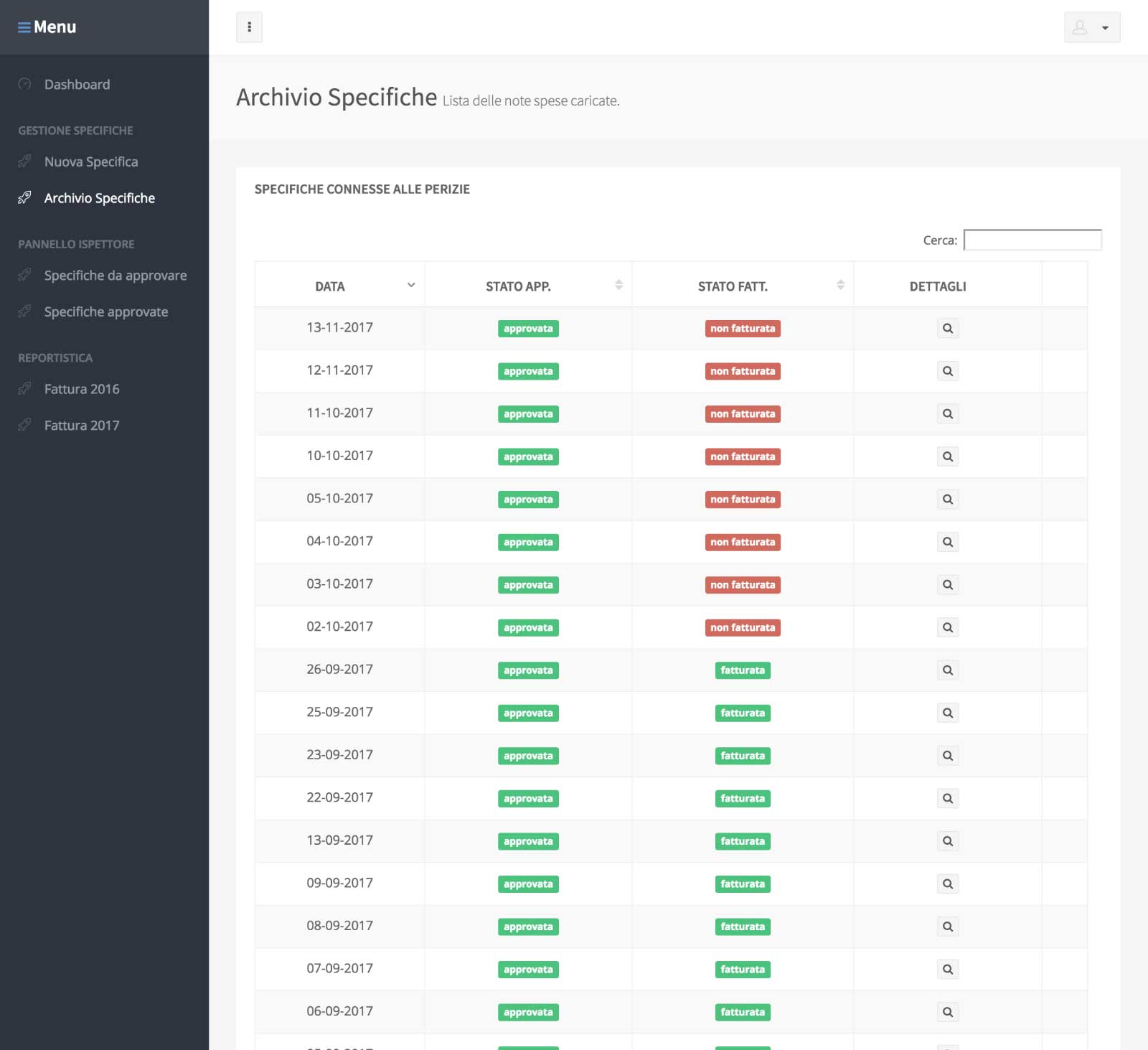
Task: Click the 'non fatturata' badge for 13-11-2017
Action: 743,329
